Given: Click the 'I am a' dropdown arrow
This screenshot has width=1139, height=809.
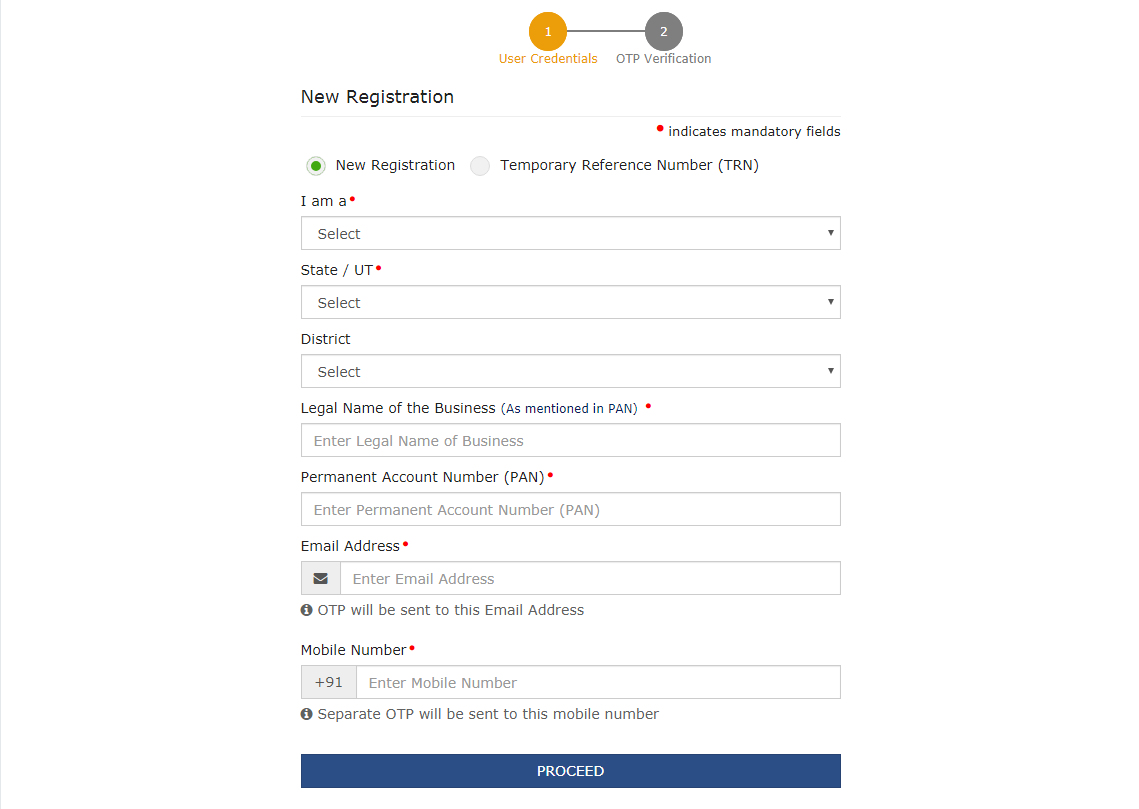Looking at the screenshot, I should [x=830, y=233].
